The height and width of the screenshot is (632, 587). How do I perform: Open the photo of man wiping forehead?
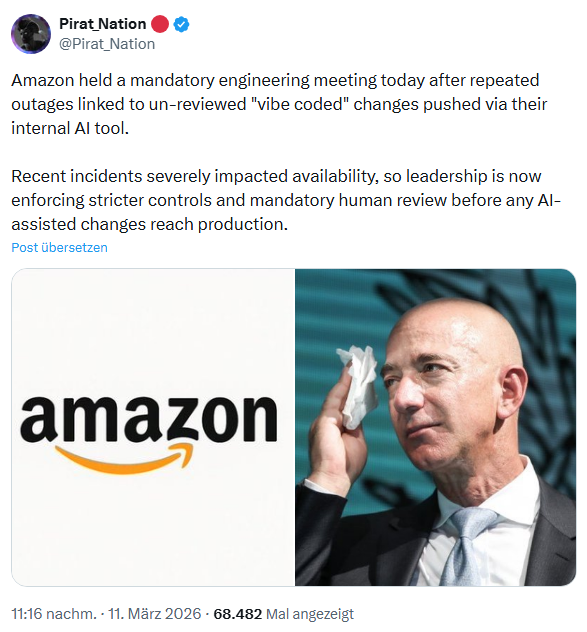pos(435,427)
